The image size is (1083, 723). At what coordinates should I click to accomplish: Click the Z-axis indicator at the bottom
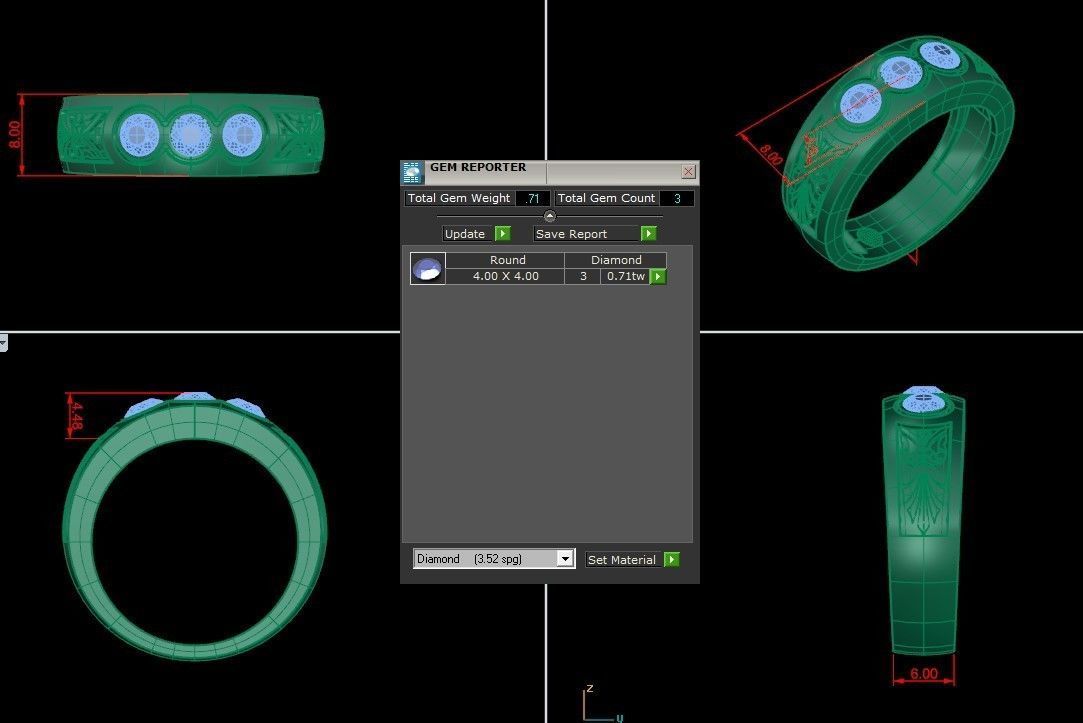coord(590,688)
